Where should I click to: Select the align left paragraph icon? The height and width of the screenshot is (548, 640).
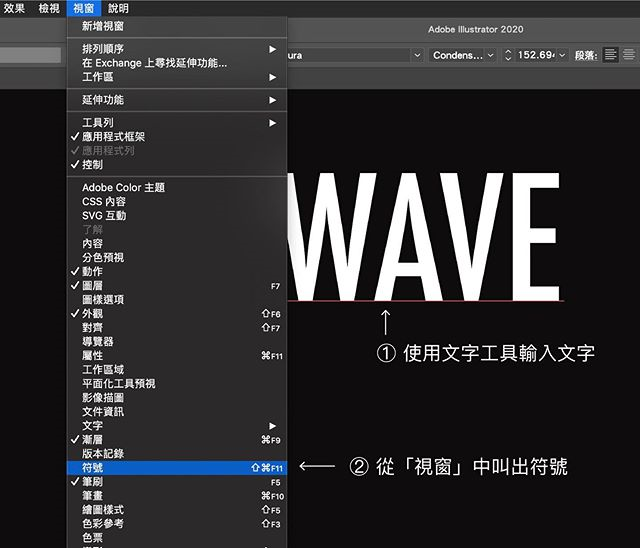[611, 54]
